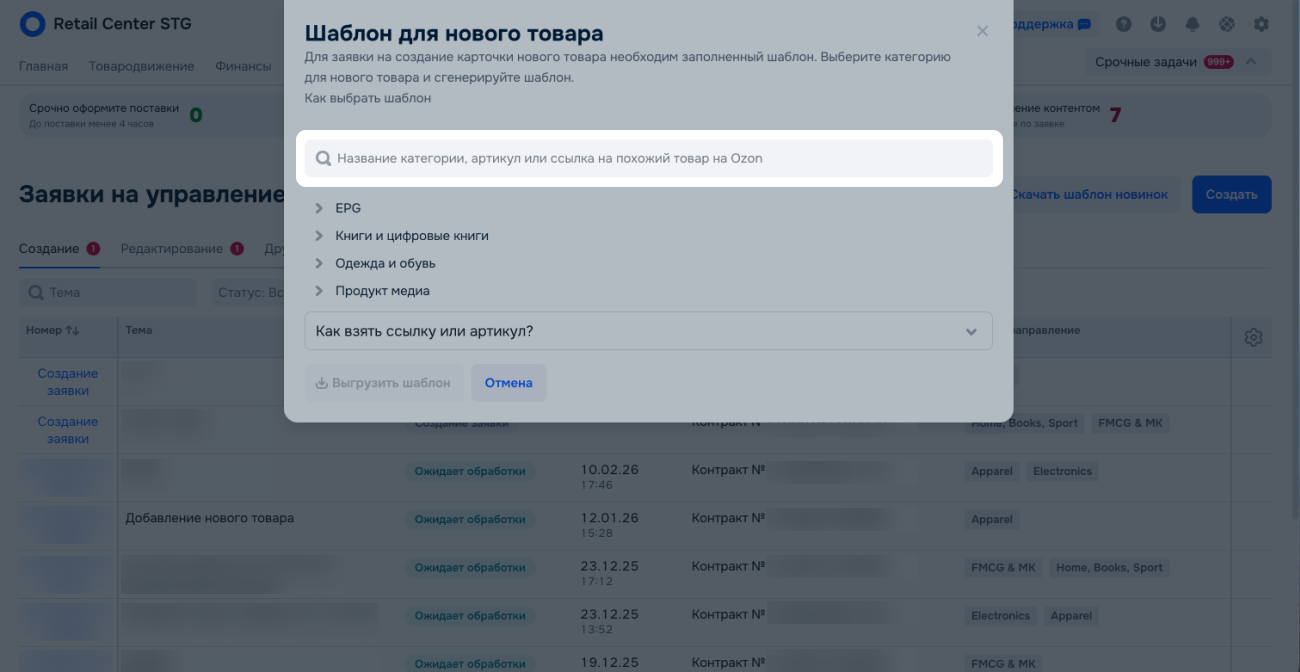This screenshot has width=1300, height=672.
Task: Click Отмена button
Action: [508, 383]
